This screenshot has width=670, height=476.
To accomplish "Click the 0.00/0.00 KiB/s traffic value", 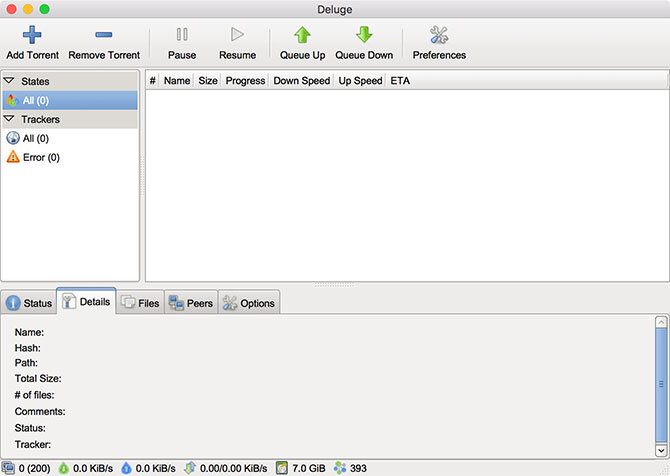I will pos(233,469).
